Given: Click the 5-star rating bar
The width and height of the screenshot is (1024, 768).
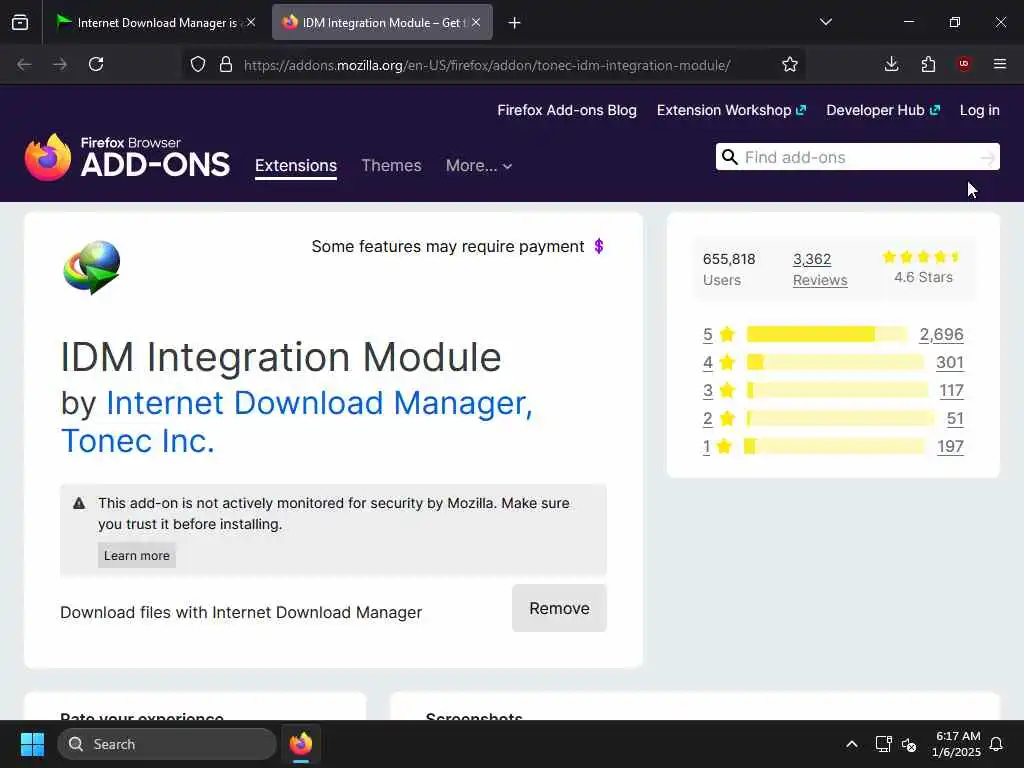Looking at the screenshot, I should point(827,334).
